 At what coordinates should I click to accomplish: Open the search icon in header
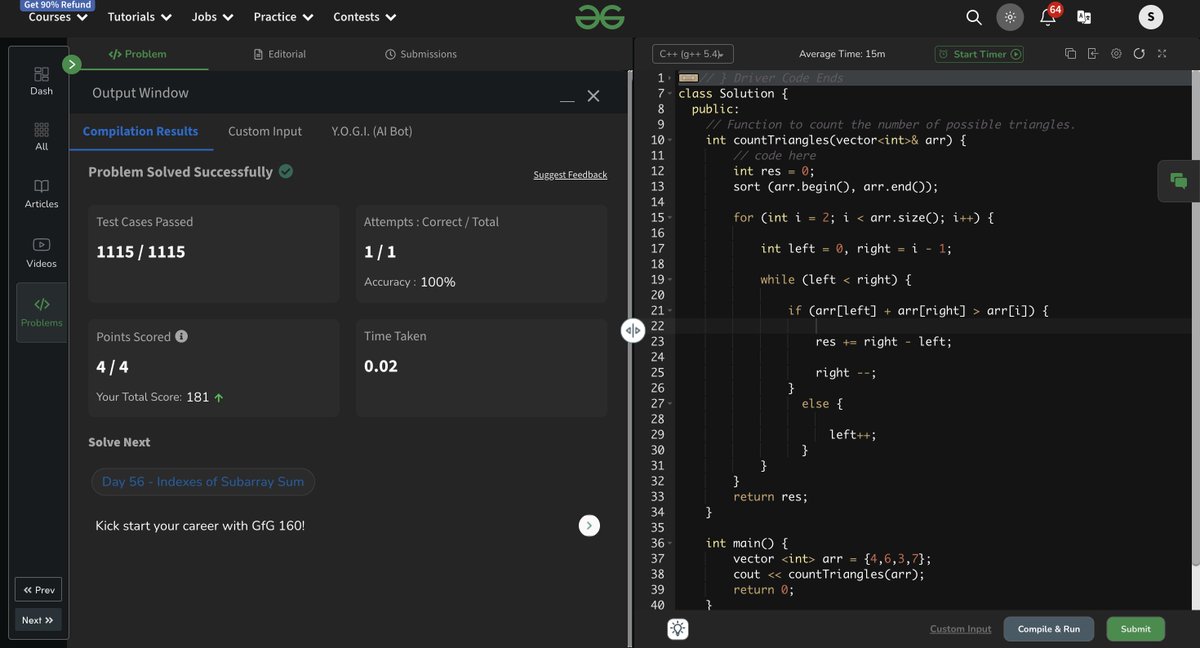point(973,17)
